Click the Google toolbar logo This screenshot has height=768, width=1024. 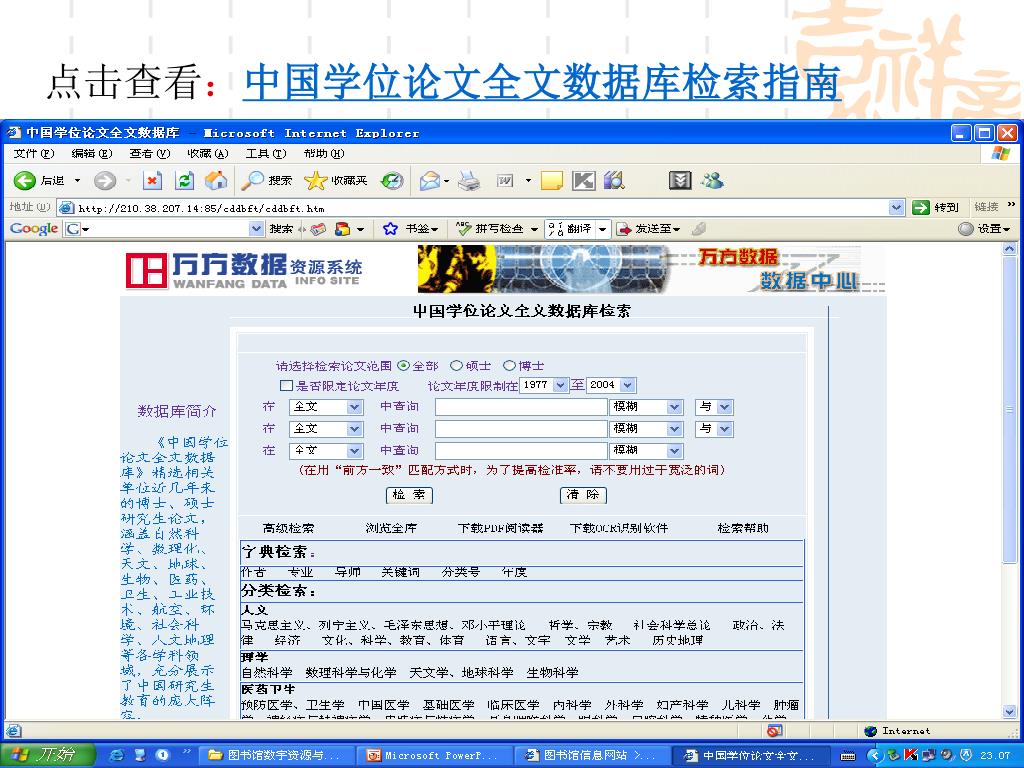pyautogui.click(x=33, y=229)
